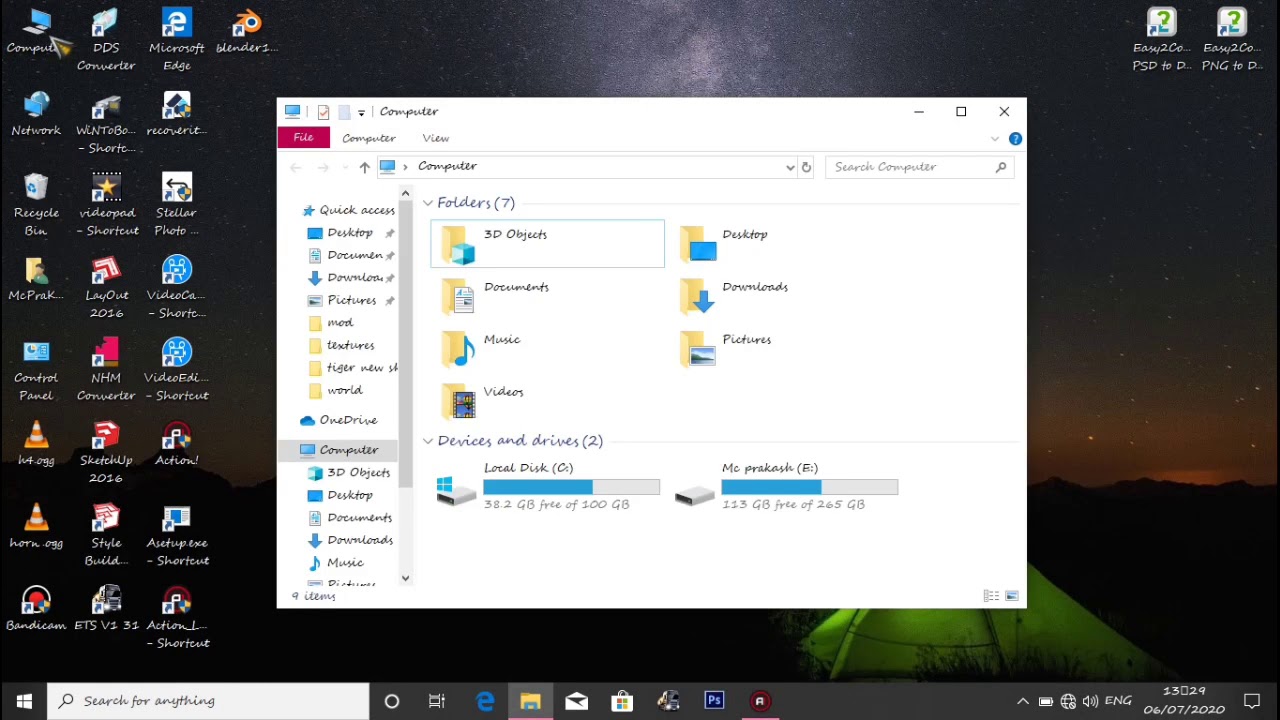Select ETS V1 31 desktop icon

click(106, 609)
